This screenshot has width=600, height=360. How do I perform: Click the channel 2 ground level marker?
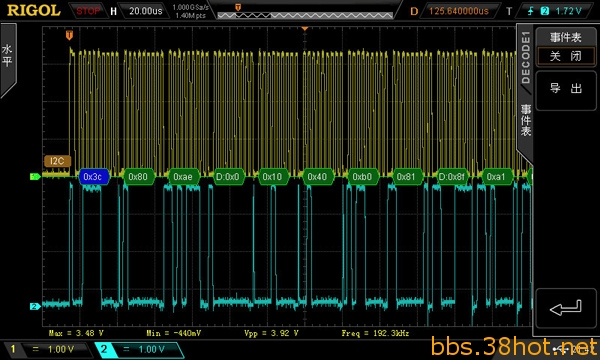click(x=35, y=306)
